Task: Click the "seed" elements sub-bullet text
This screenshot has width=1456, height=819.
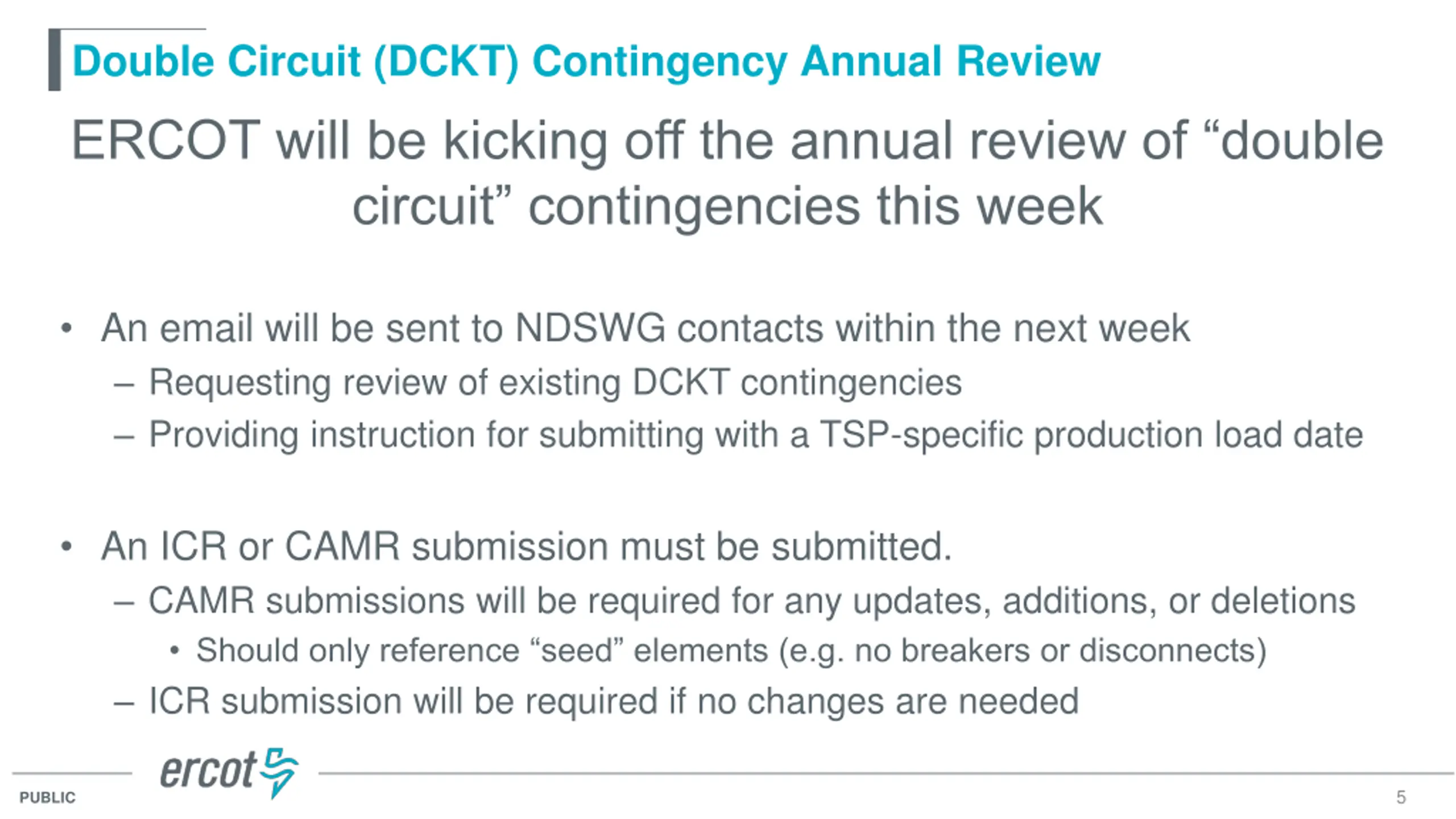Action: coord(731,651)
